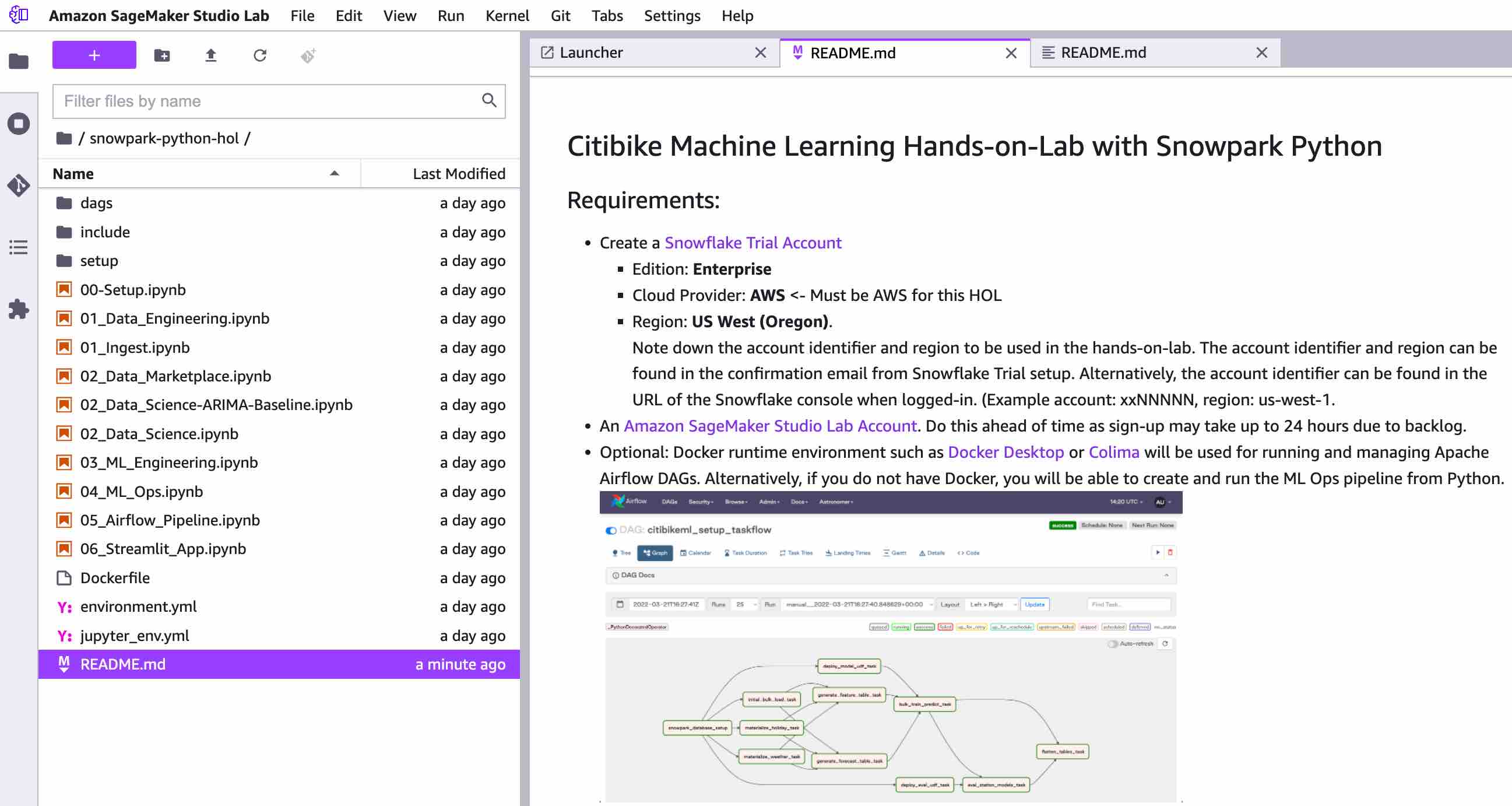The width and height of the screenshot is (1512, 806).
Task: Click the upload files icon
Action: 211,55
